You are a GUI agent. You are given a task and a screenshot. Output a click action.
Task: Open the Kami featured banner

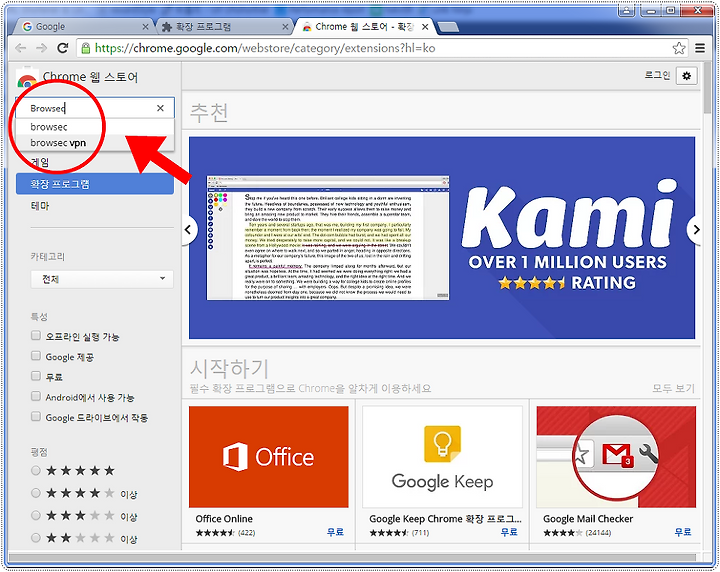coord(442,238)
